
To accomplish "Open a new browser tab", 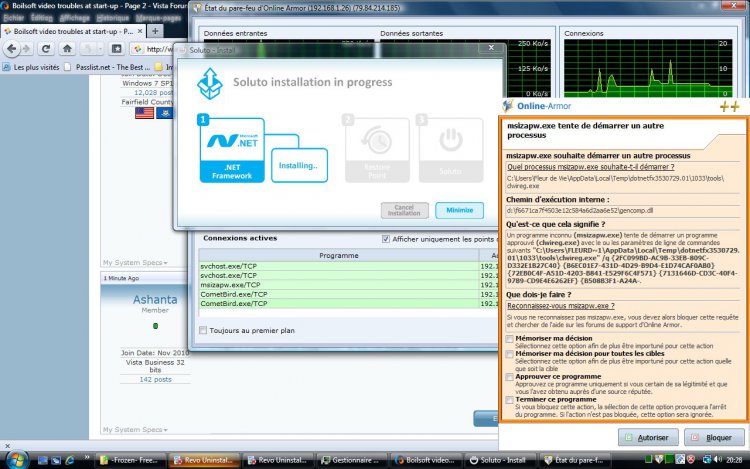I will point(155,31).
